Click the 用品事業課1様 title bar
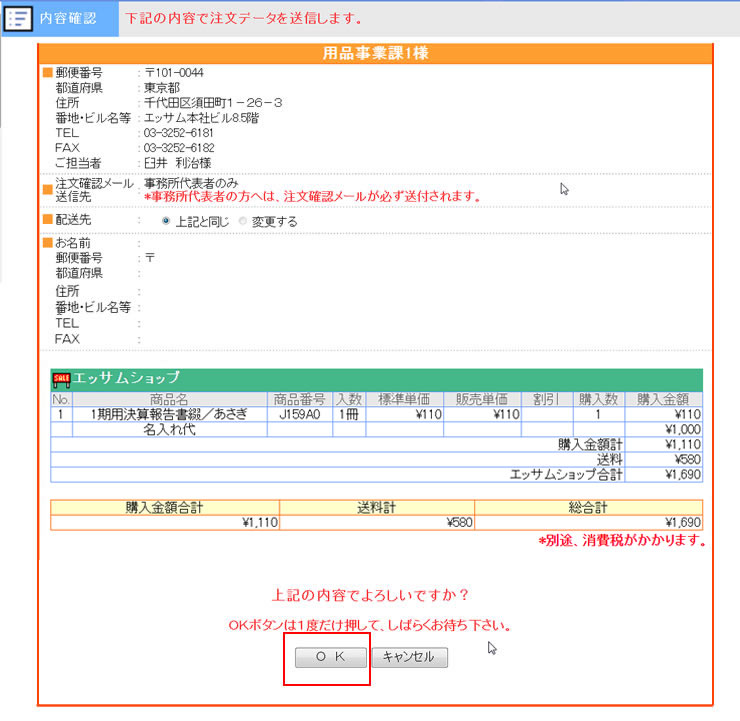Screen dimensions: 740x721 (x=375, y=53)
